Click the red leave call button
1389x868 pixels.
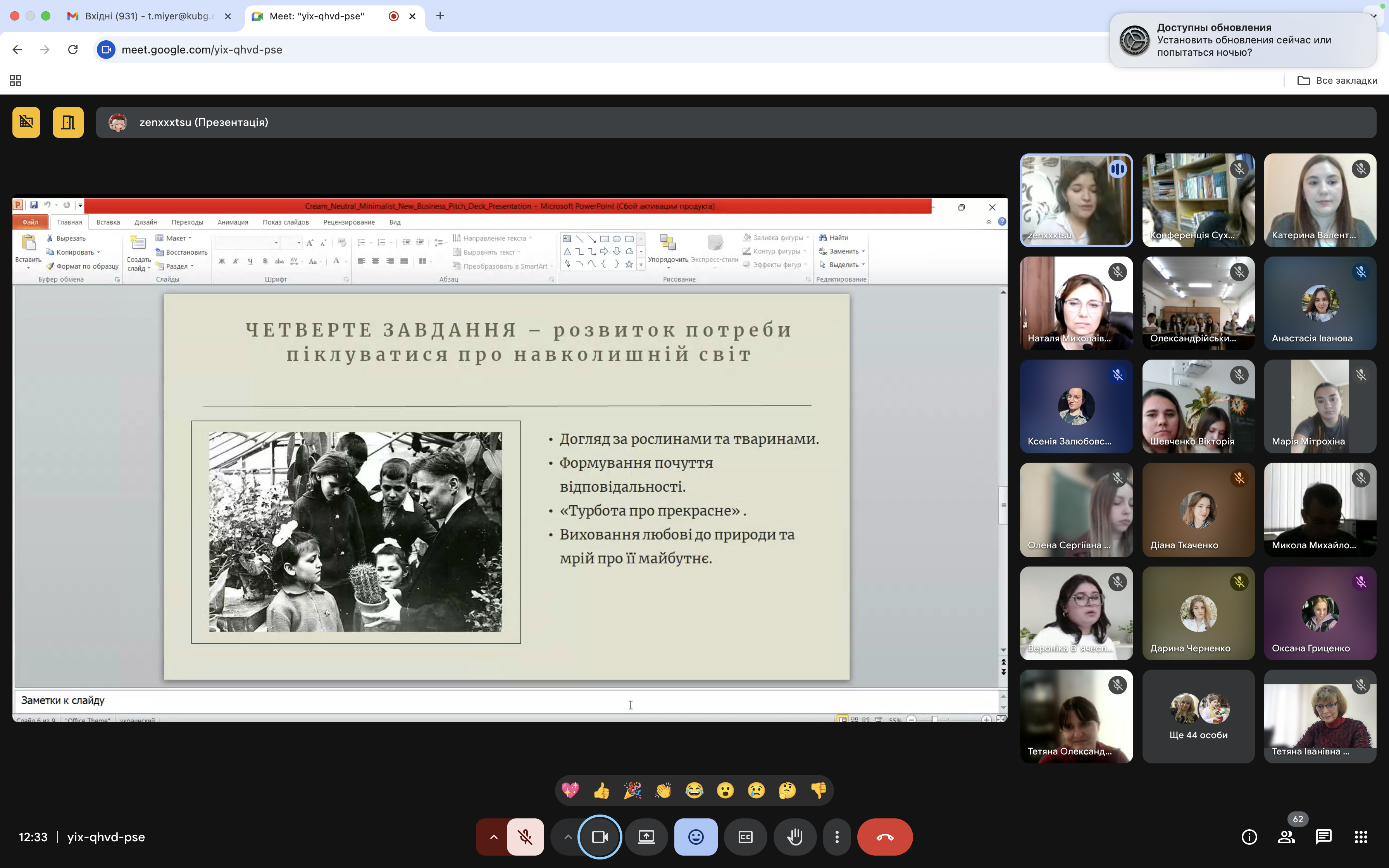pos(884,837)
